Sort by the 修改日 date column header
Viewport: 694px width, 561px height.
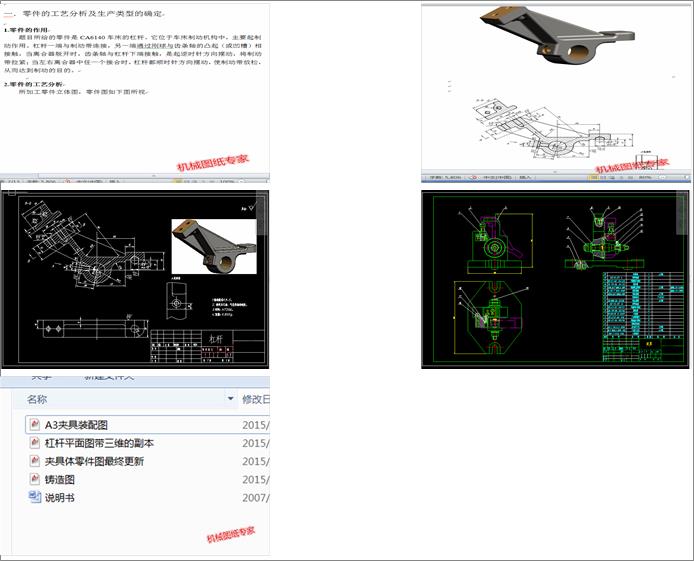click(x=255, y=399)
